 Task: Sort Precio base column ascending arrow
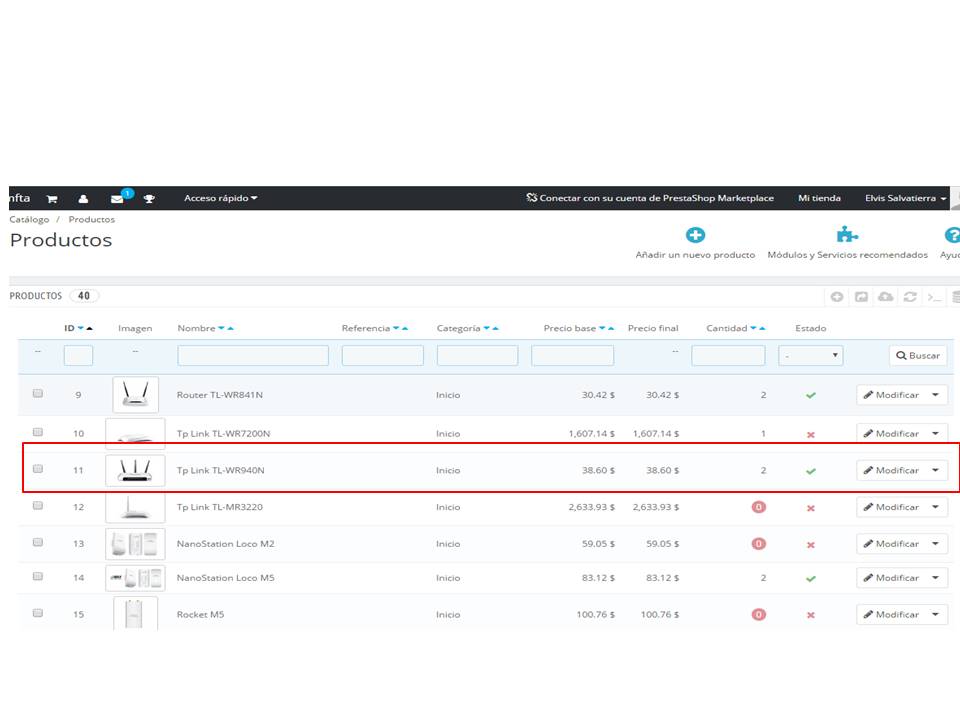pyautogui.click(x=611, y=329)
